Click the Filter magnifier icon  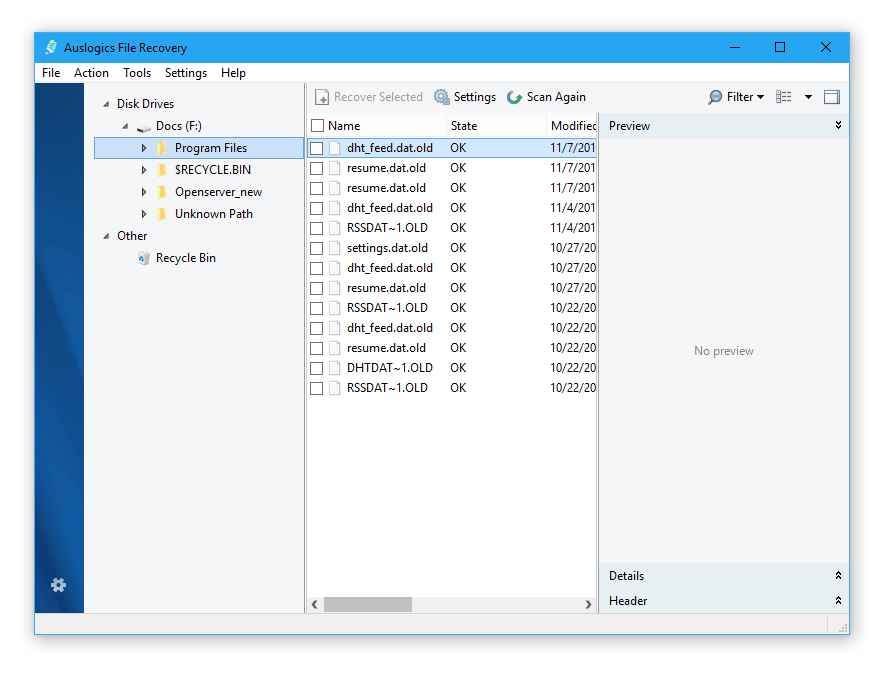tap(715, 98)
